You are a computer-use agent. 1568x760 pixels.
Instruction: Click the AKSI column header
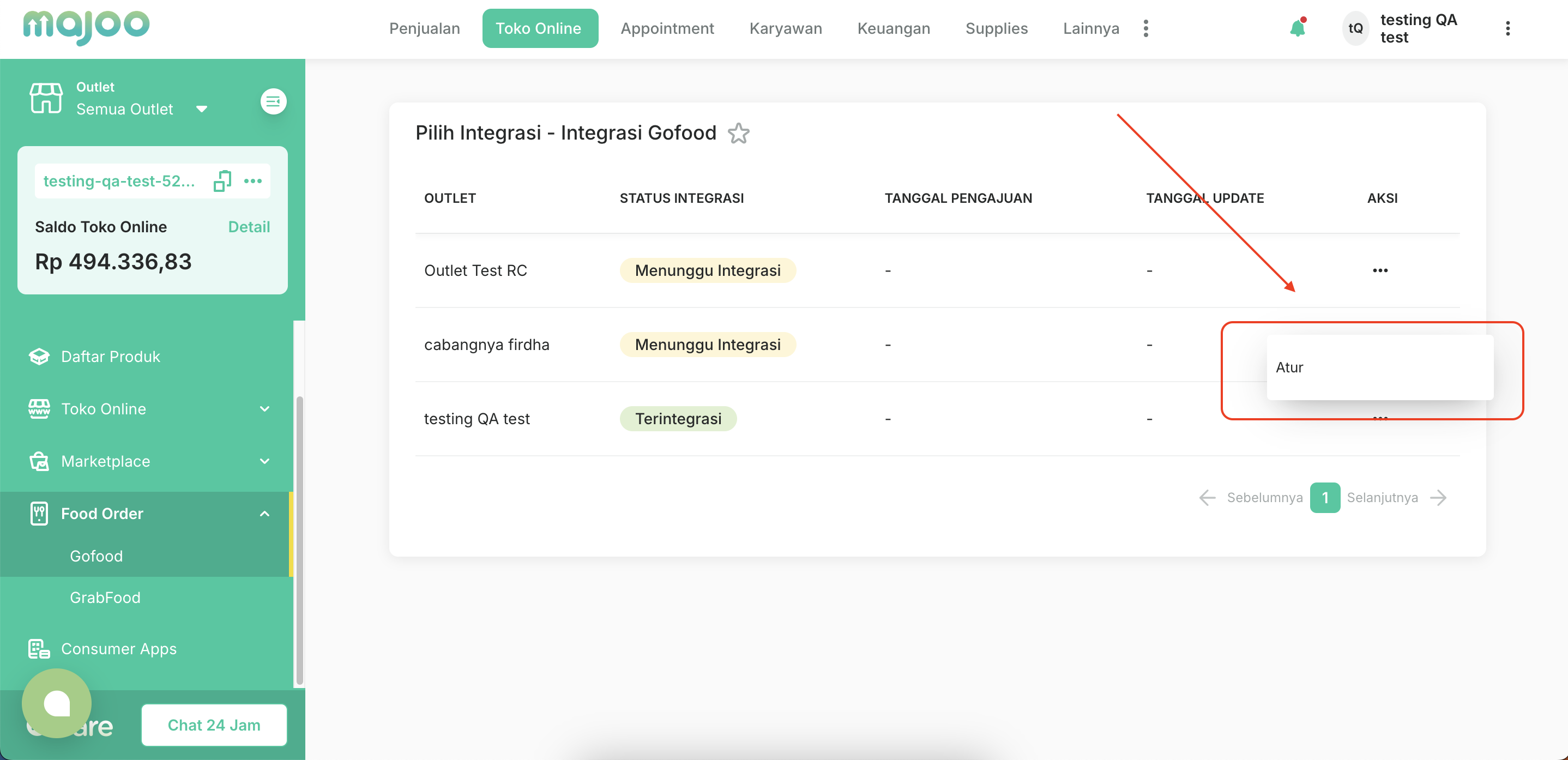(1382, 198)
